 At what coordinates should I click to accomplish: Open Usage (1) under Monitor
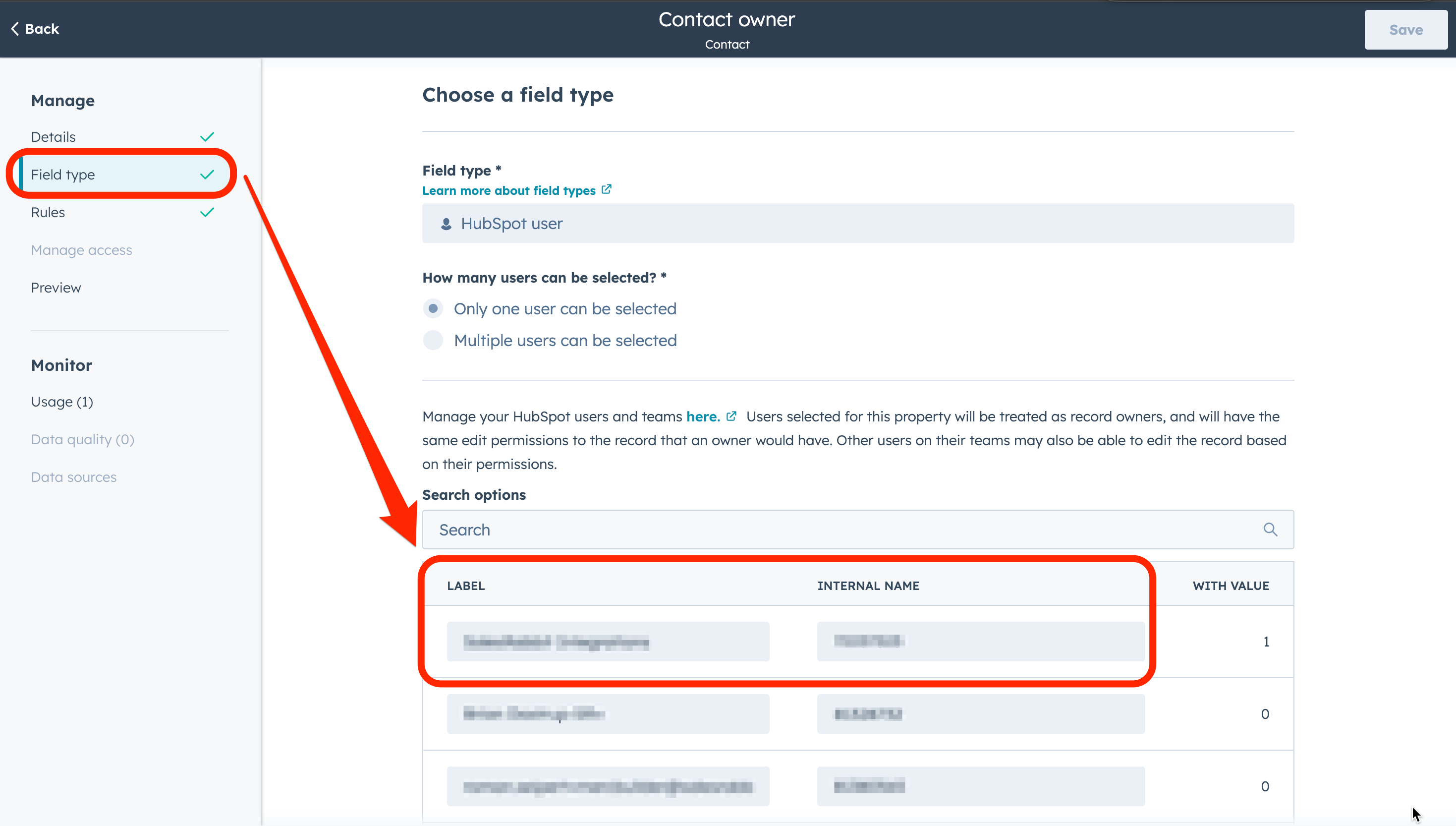[62, 402]
